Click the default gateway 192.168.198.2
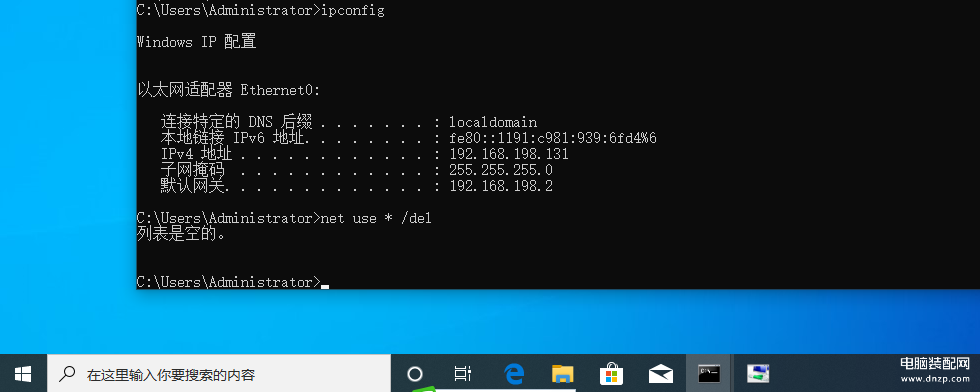This screenshot has width=980, height=392. pos(501,186)
